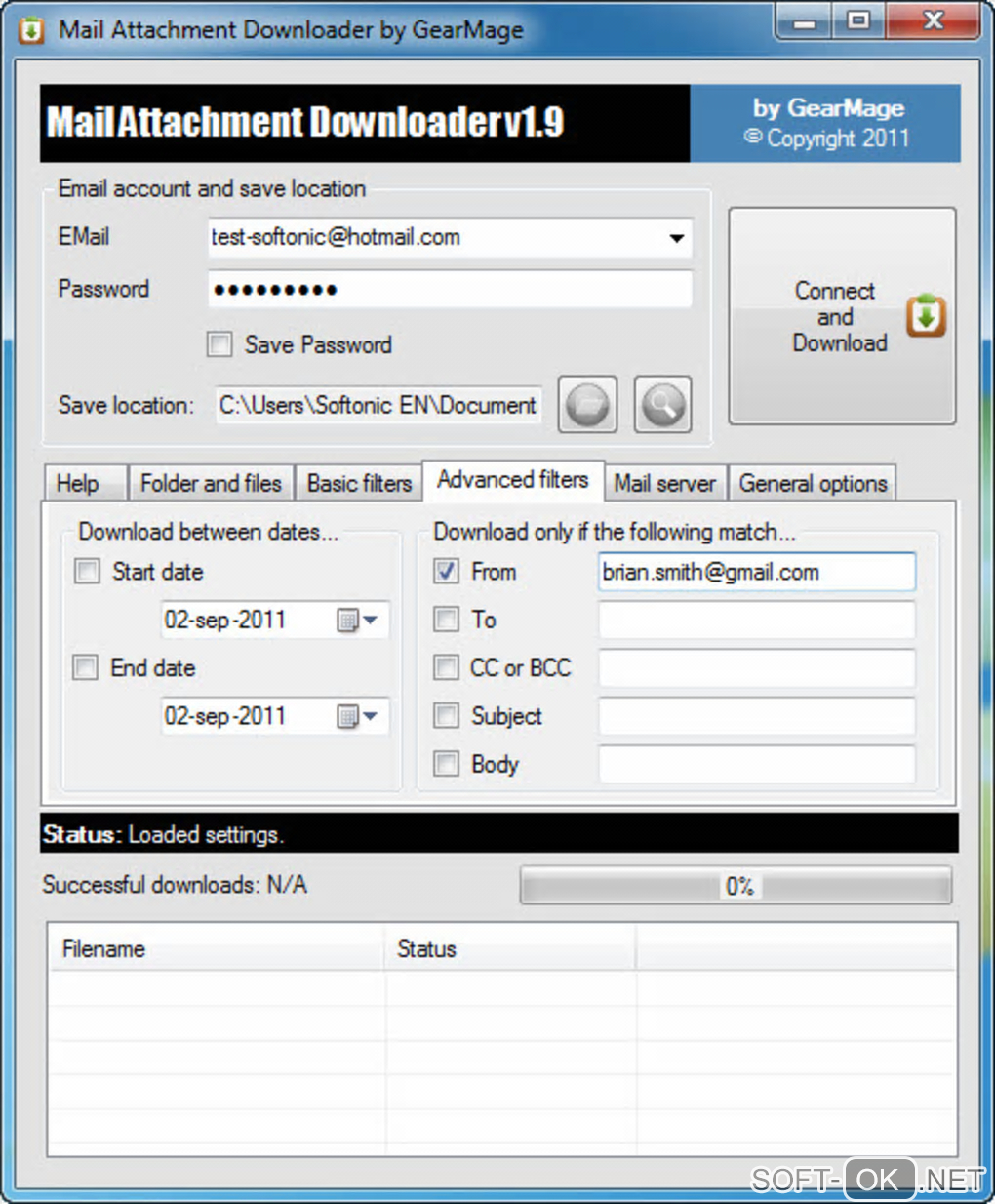995x1204 pixels.
Task: Open the Basic filters tab
Action: coord(359,483)
